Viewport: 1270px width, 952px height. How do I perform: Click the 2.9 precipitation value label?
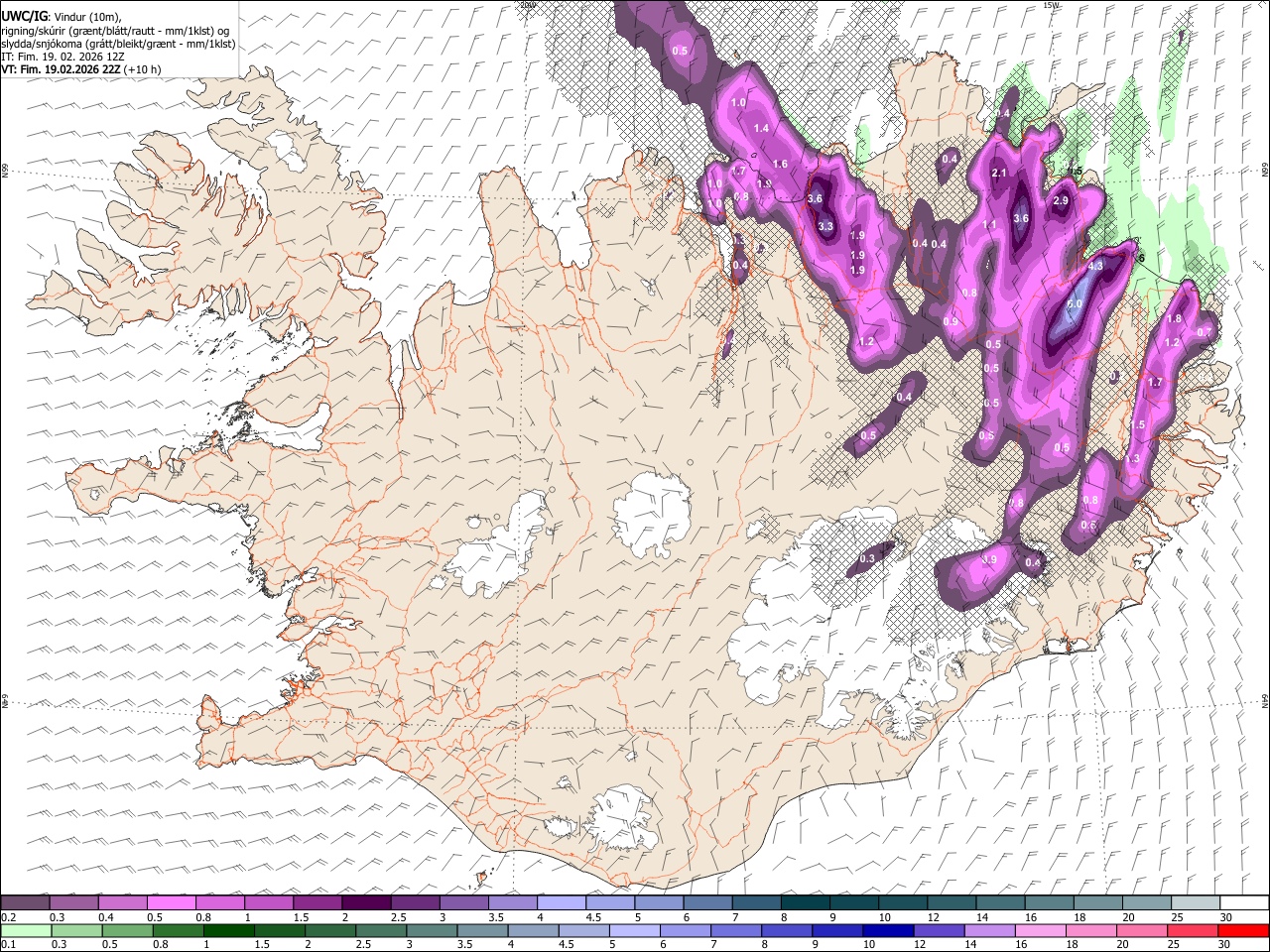click(x=1060, y=201)
